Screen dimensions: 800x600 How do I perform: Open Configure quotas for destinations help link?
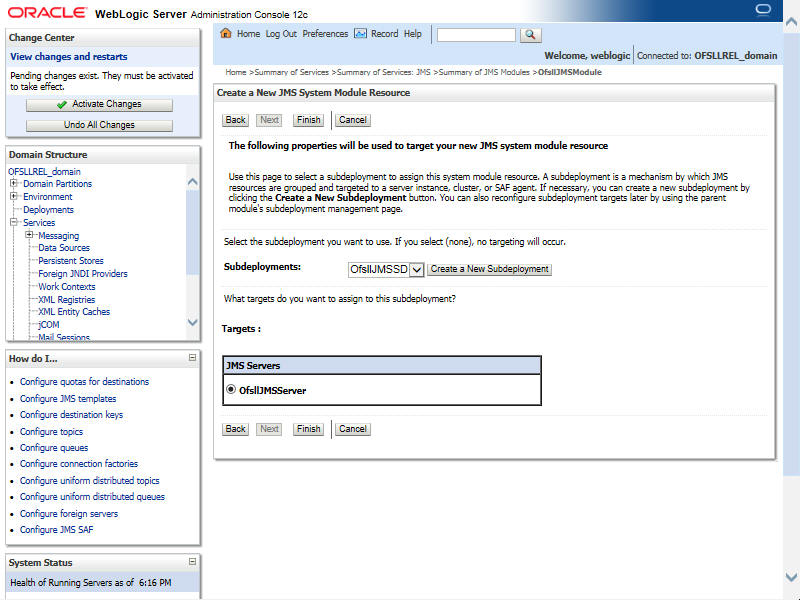(x=85, y=382)
